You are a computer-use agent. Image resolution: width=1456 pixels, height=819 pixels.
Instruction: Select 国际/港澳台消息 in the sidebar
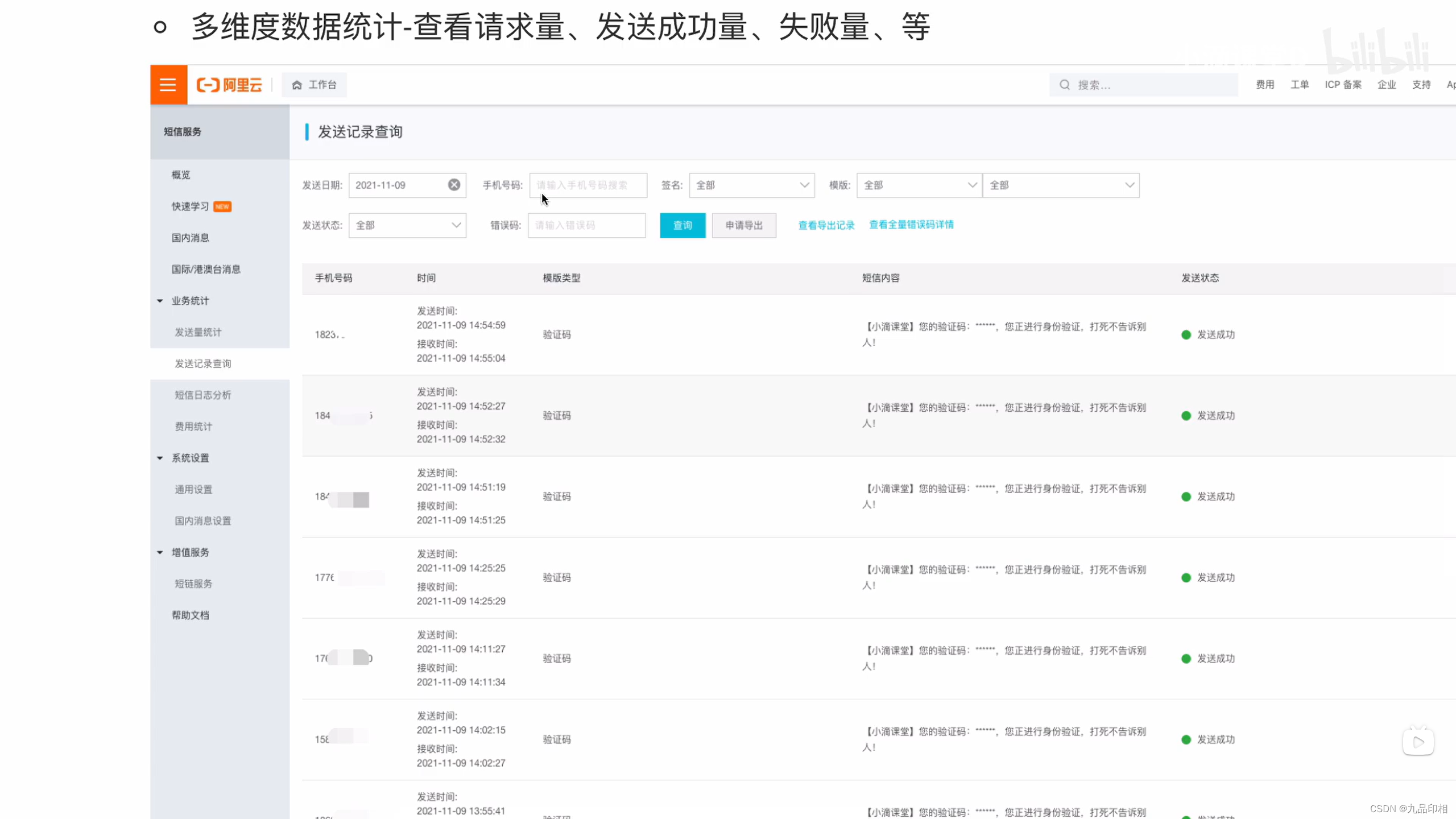click(x=206, y=269)
